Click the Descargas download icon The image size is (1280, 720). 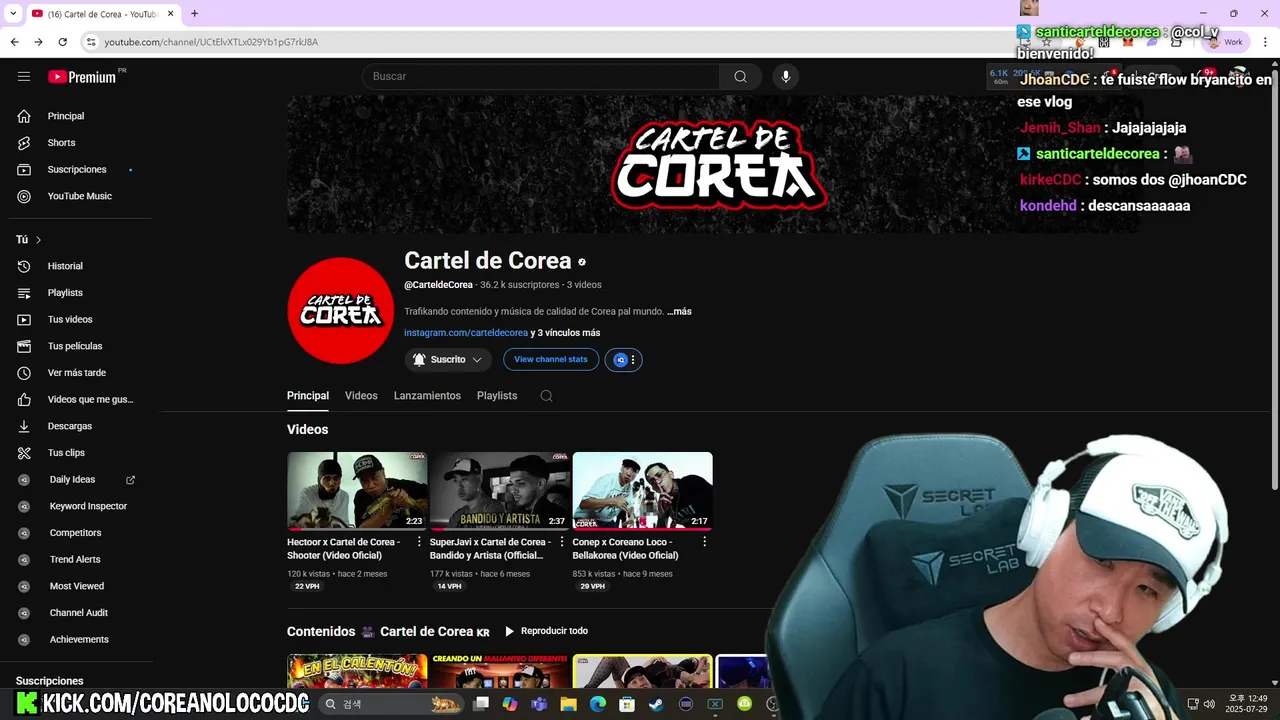point(24,426)
